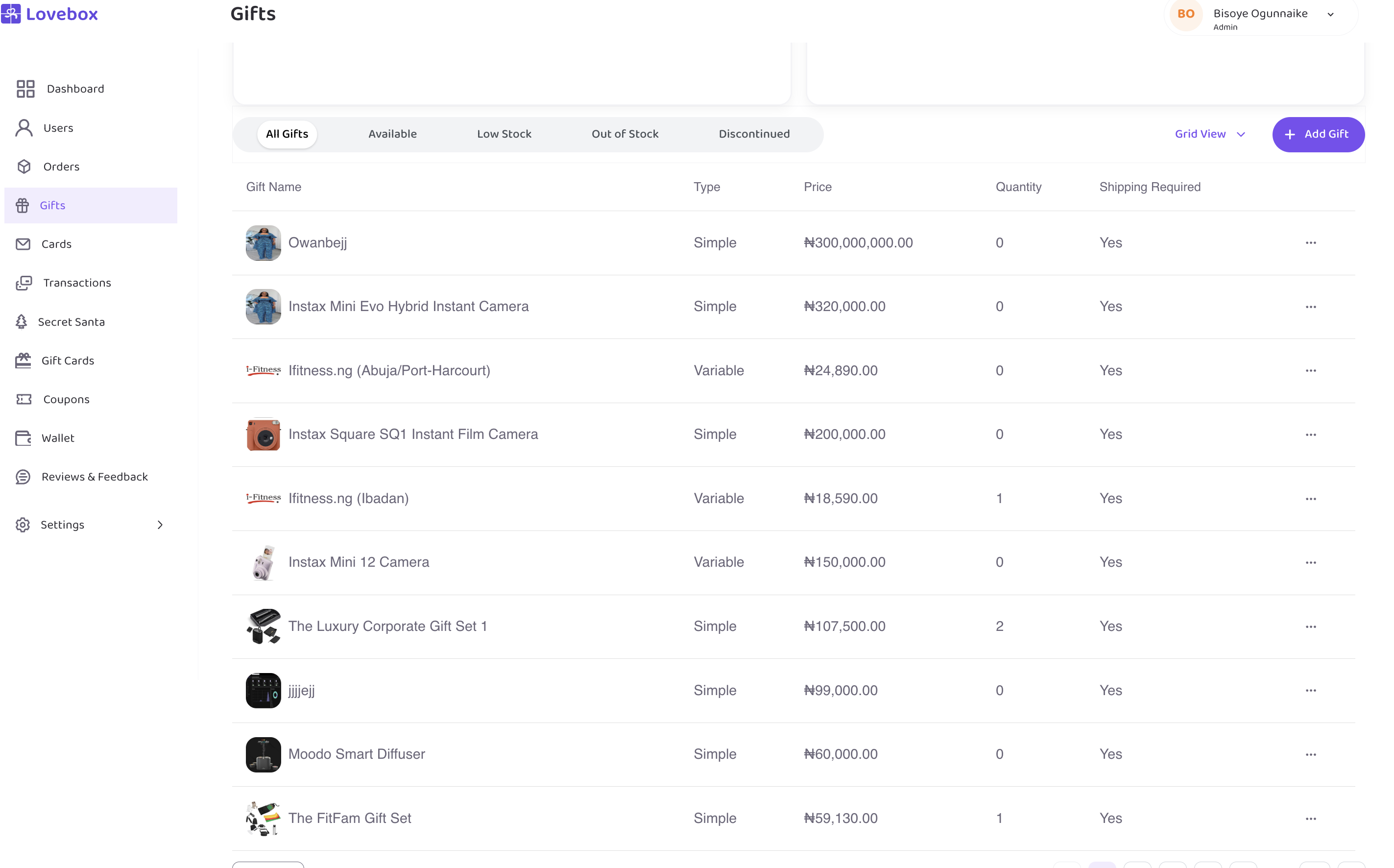Go to Transactions in the sidebar
Image resolution: width=1394 pixels, height=868 pixels.
tap(77, 283)
